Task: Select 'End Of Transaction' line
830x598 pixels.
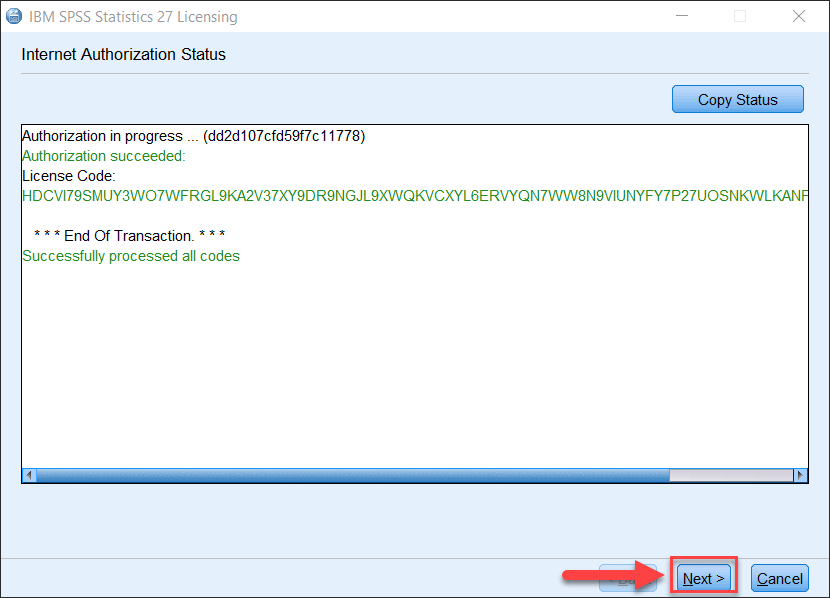Action: pos(130,236)
